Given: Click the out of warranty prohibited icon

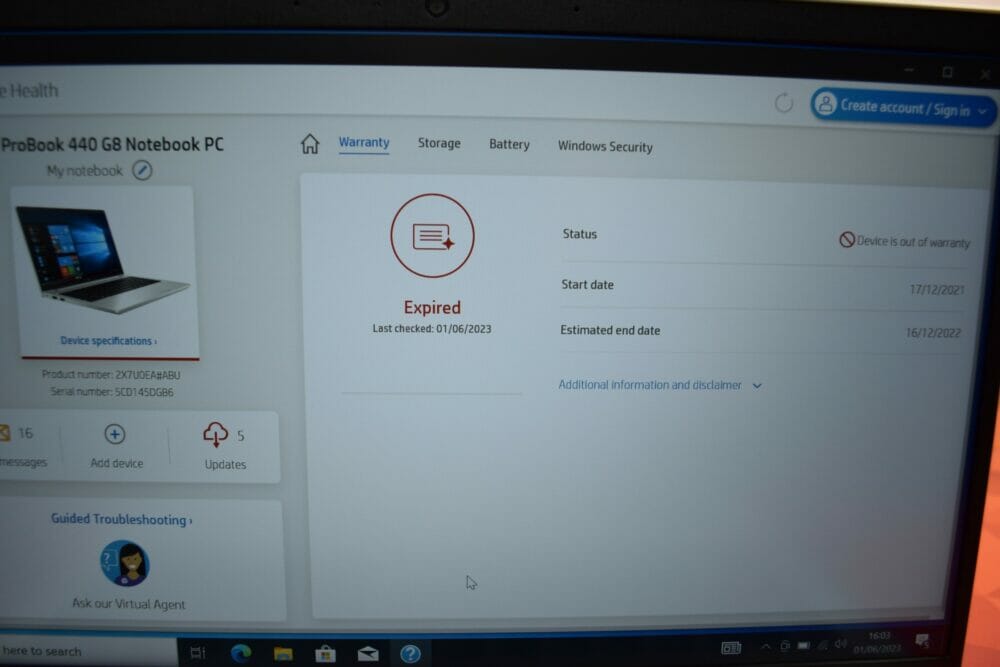Looking at the screenshot, I should [x=846, y=240].
